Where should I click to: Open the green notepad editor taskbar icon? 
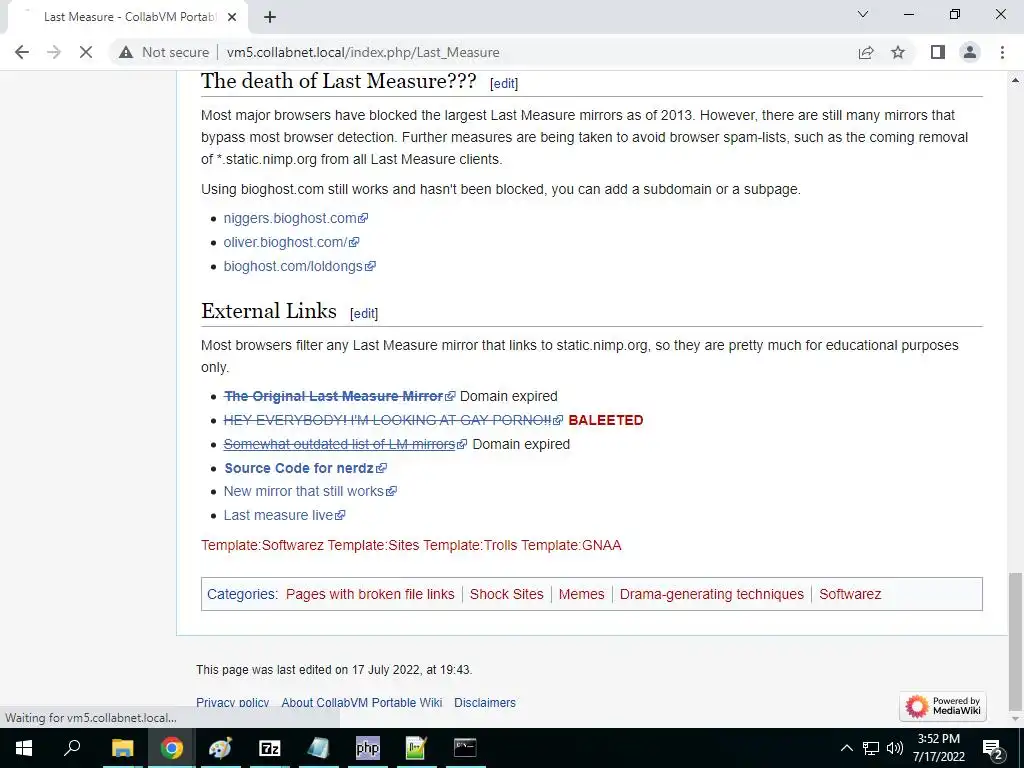tap(416, 748)
